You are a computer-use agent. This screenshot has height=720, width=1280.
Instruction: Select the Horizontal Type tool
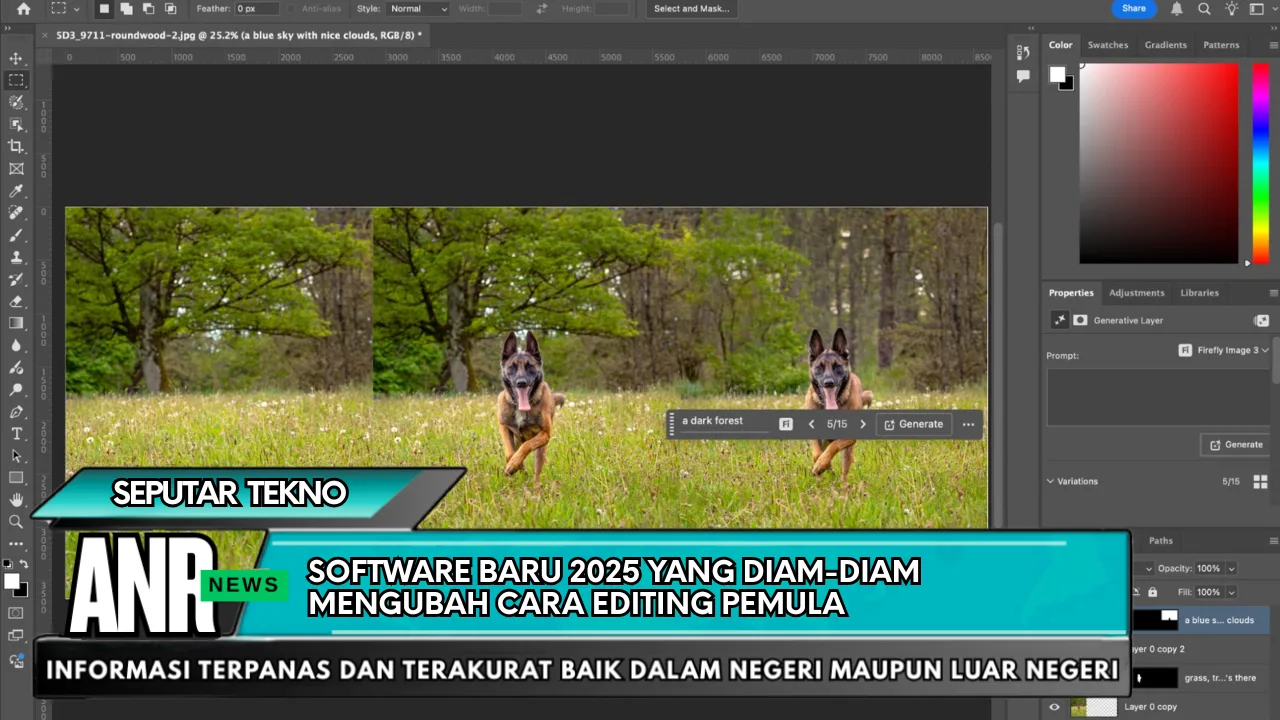pyautogui.click(x=16, y=433)
